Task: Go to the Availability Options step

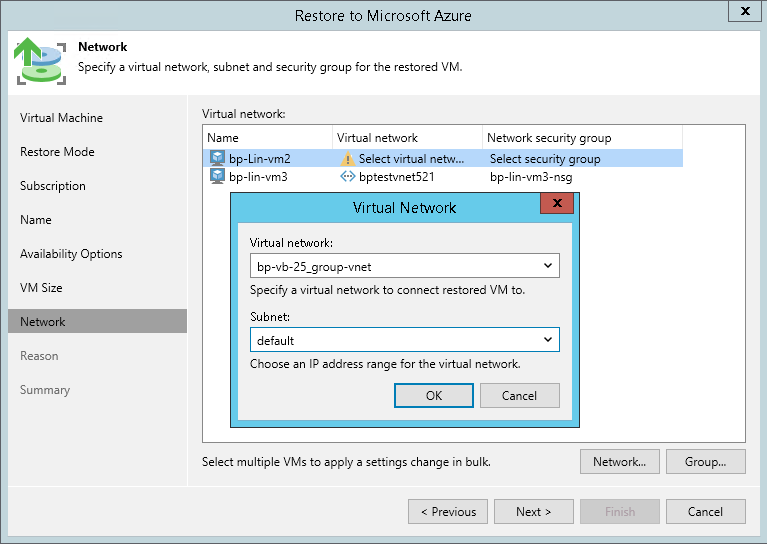Action: coord(71,254)
